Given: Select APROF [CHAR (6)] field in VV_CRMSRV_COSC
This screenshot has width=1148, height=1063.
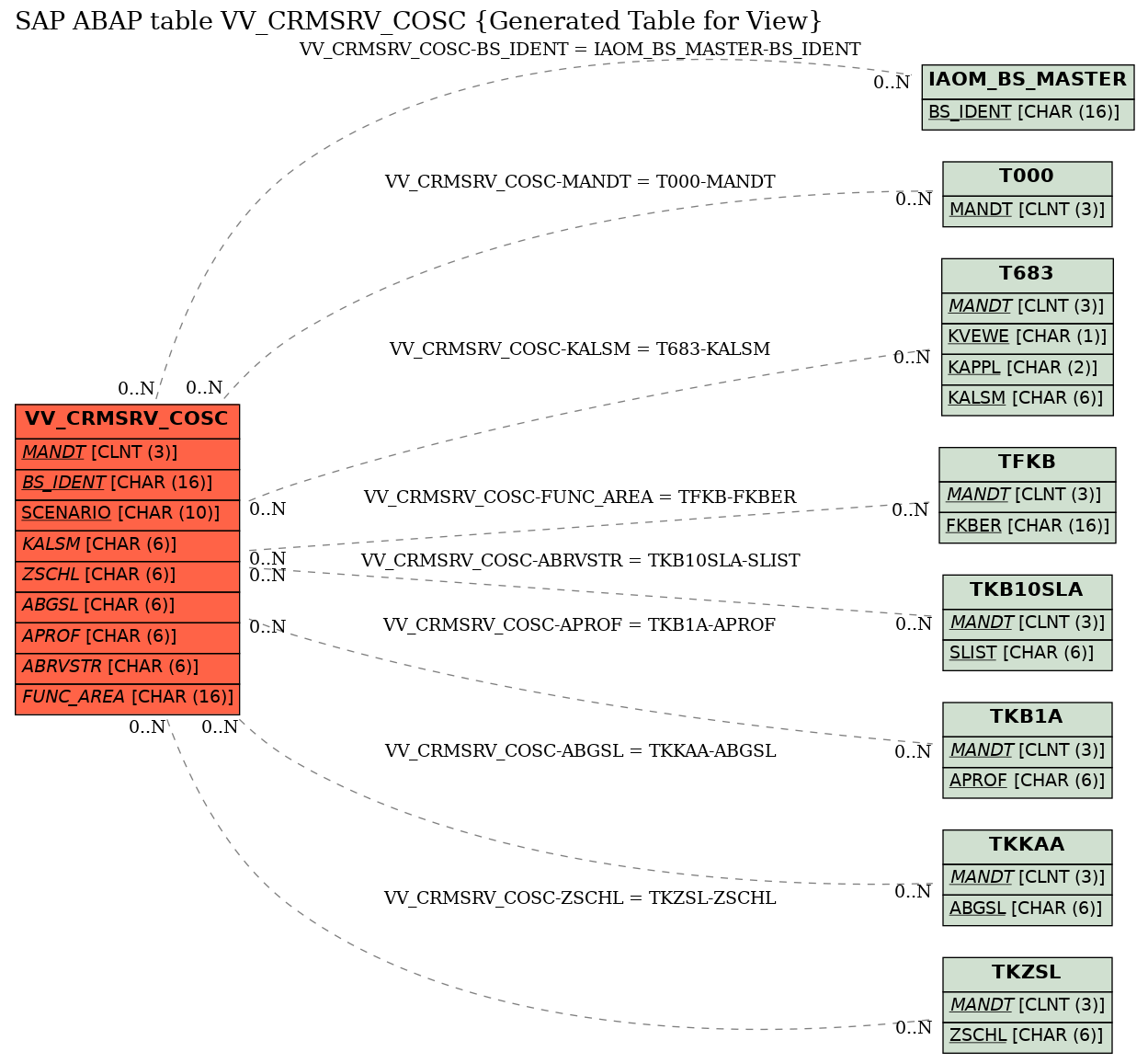Looking at the screenshot, I should (x=128, y=637).
